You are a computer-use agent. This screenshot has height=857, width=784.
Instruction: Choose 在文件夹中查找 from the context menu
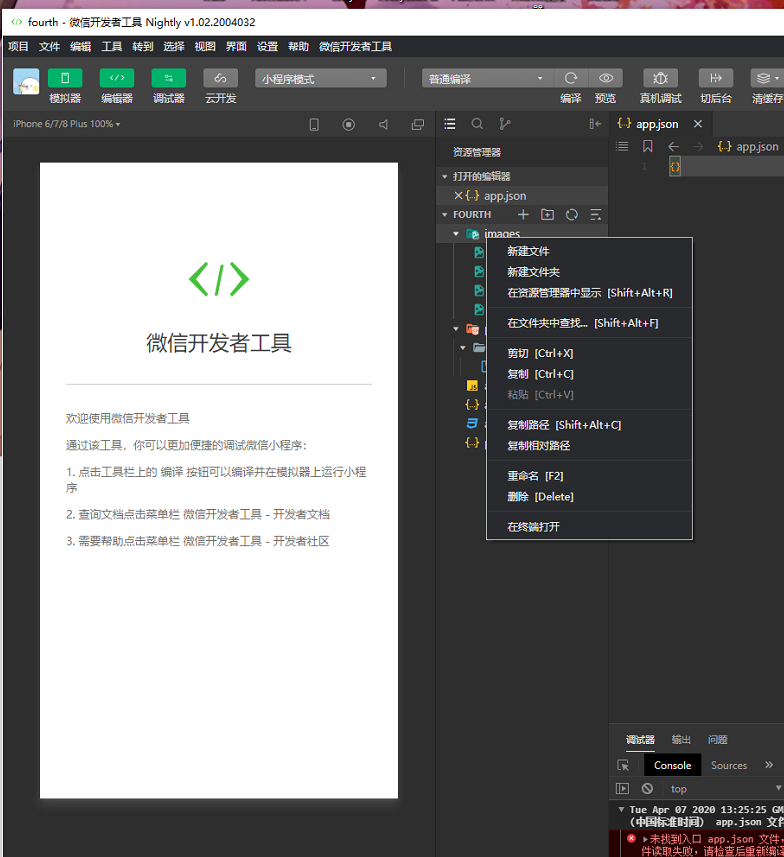(x=589, y=323)
